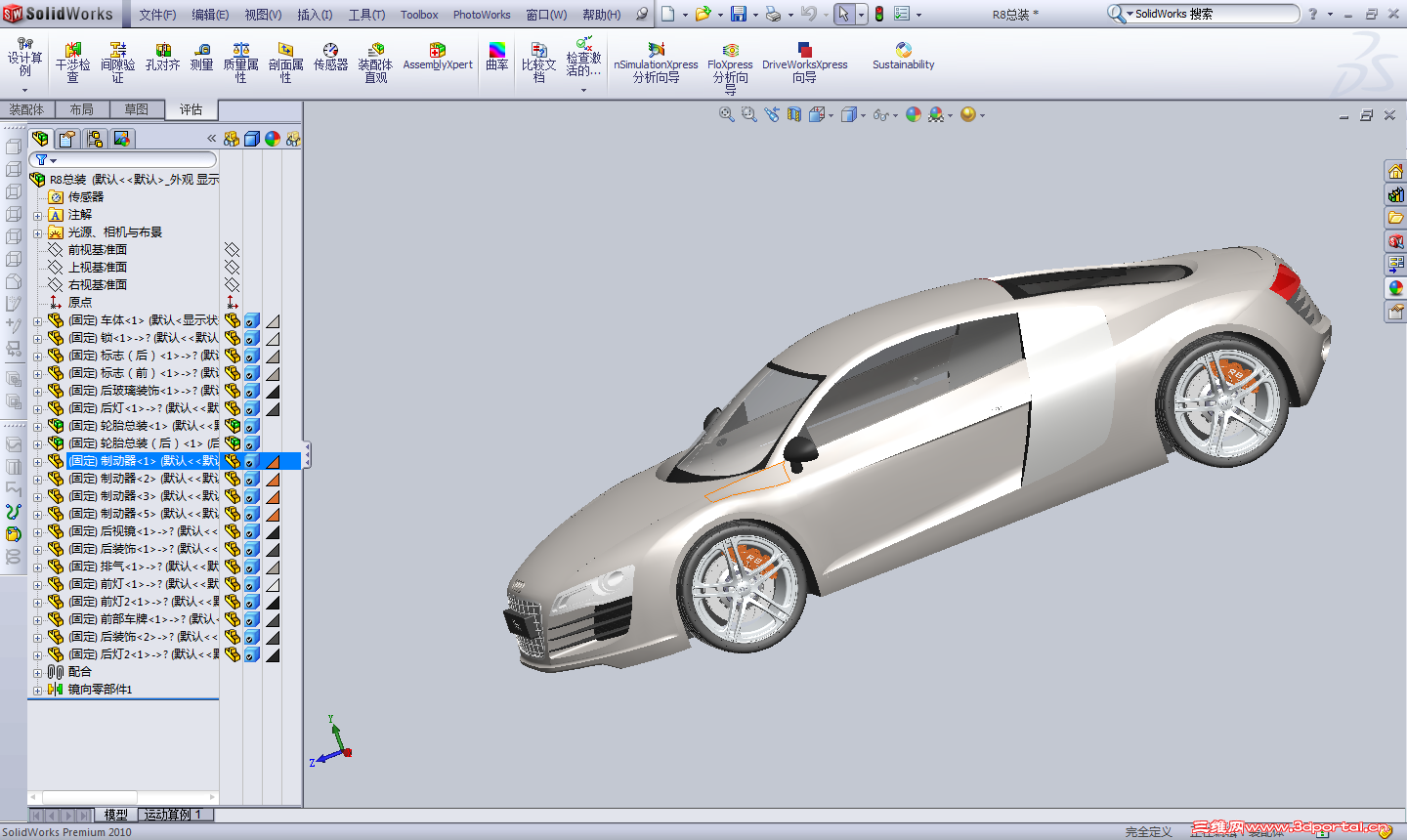Open the 比较文档 compare documents tool
Screen dimensions: 1407x840
[x=538, y=63]
